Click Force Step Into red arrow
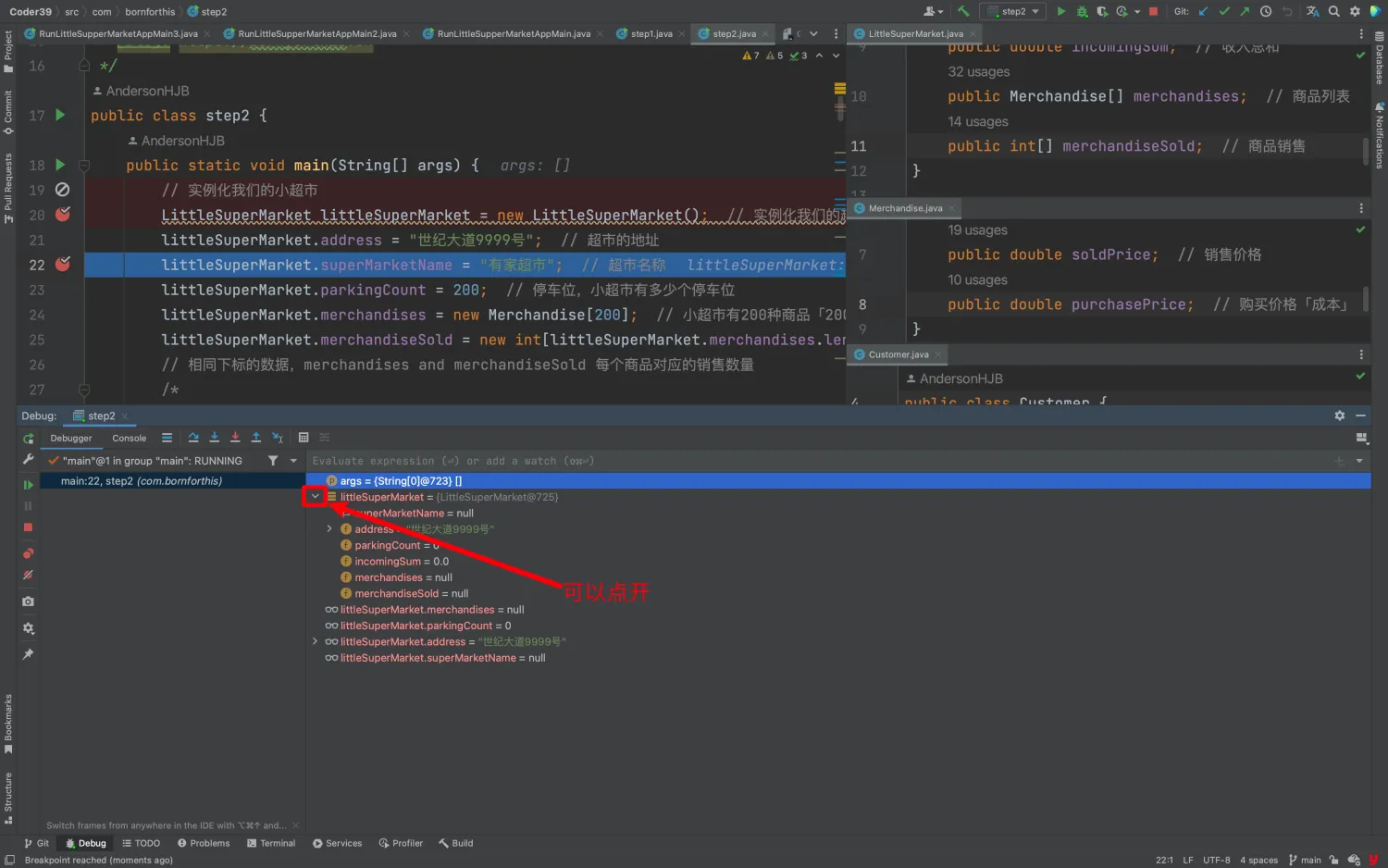The image size is (1388, 868). (x=235, y=438)
